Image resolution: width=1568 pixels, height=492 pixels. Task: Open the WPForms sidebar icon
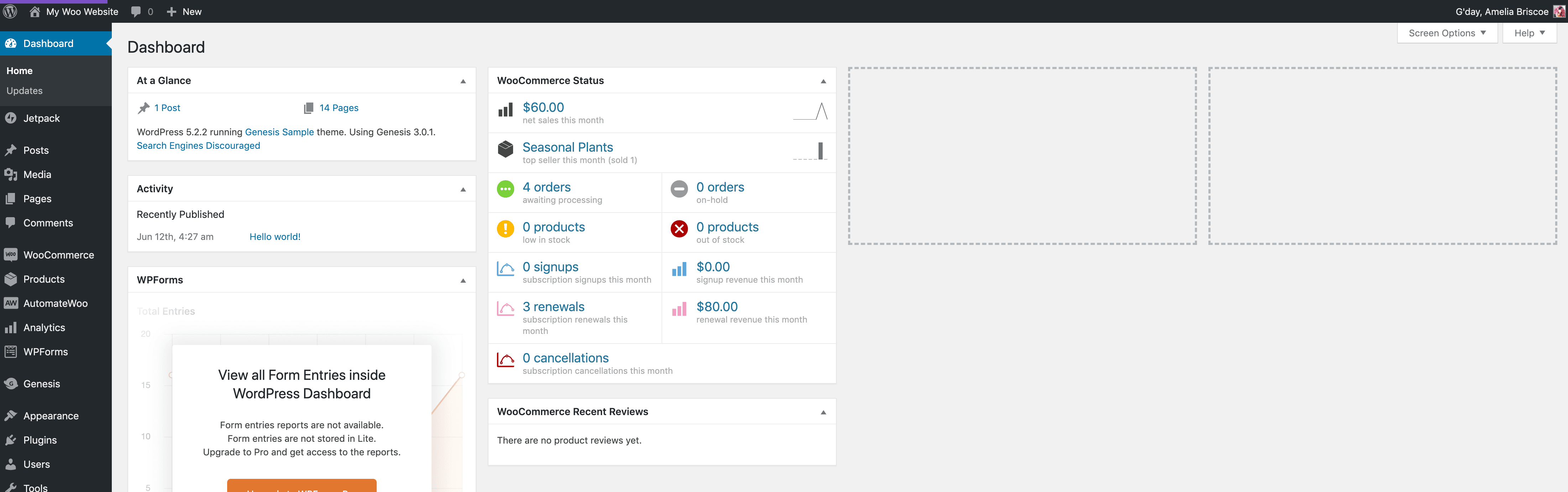(x=11, y=351)
